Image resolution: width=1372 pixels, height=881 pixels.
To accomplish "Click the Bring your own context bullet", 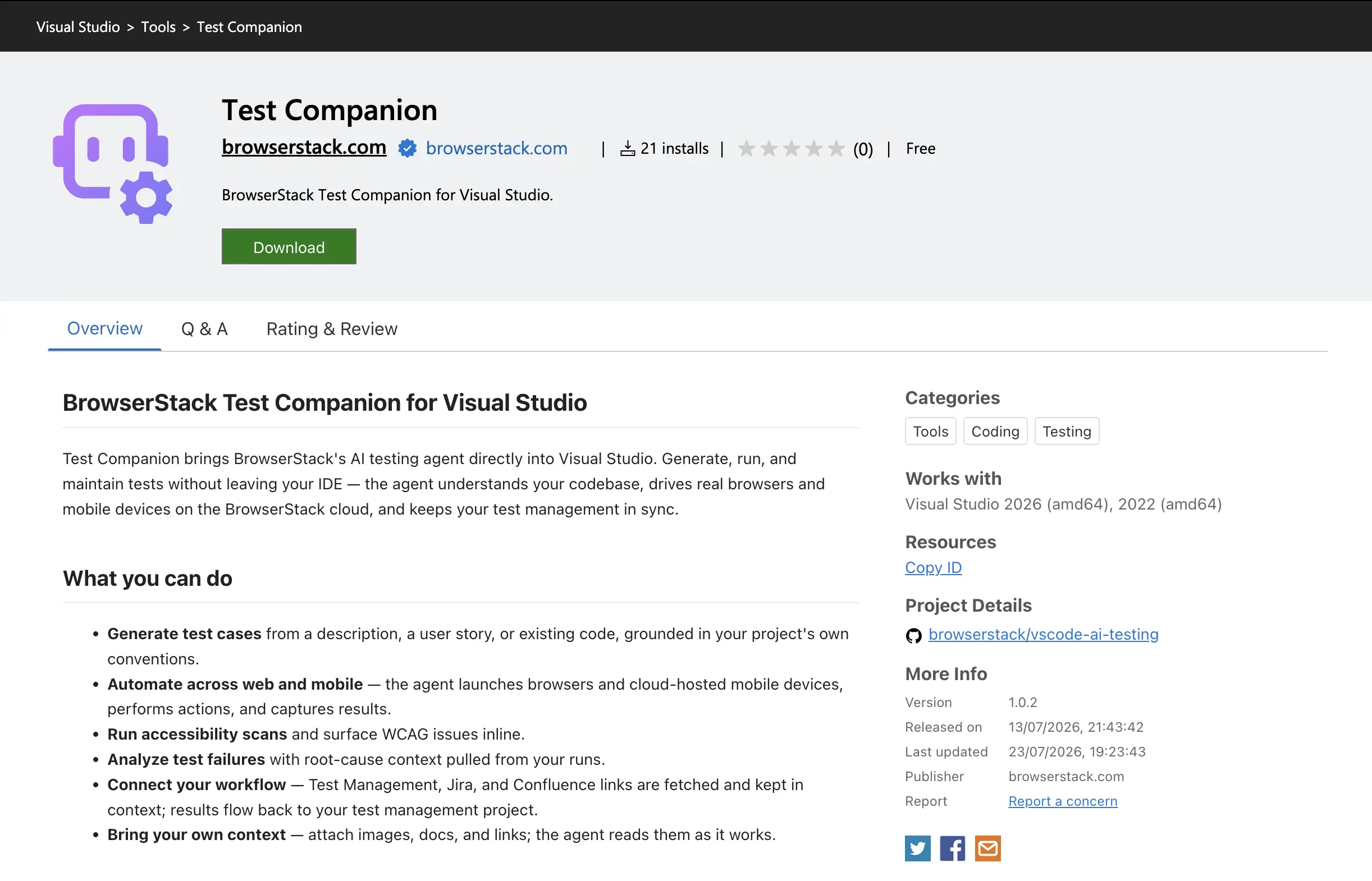I will coord(441,834).
